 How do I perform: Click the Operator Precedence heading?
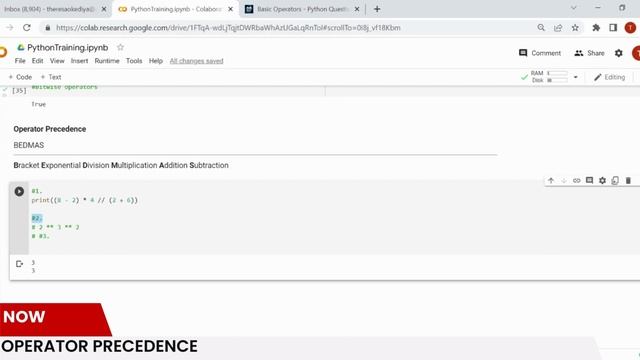(x=50, y=129)
